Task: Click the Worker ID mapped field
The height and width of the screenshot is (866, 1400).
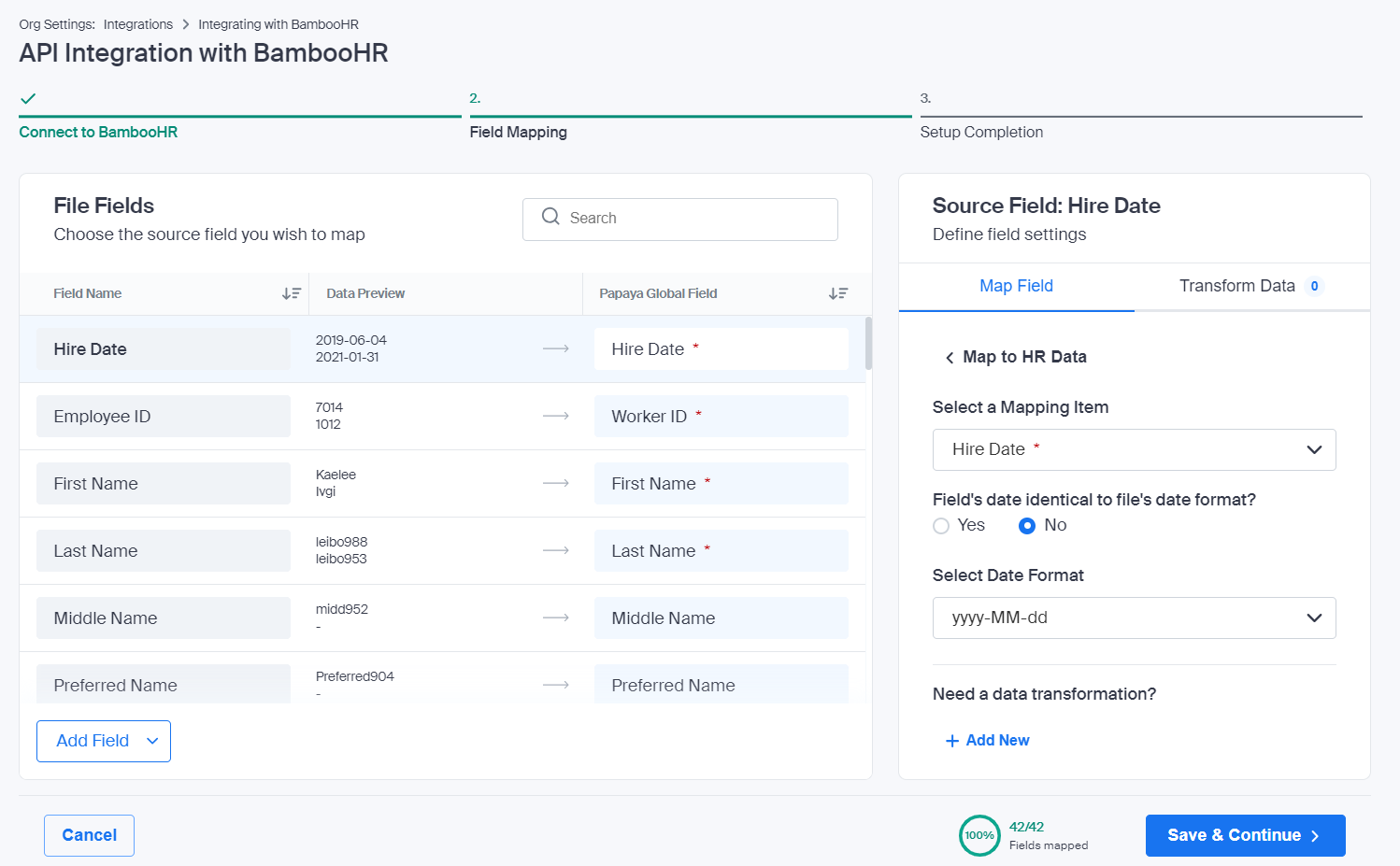Action: (721, 416)
